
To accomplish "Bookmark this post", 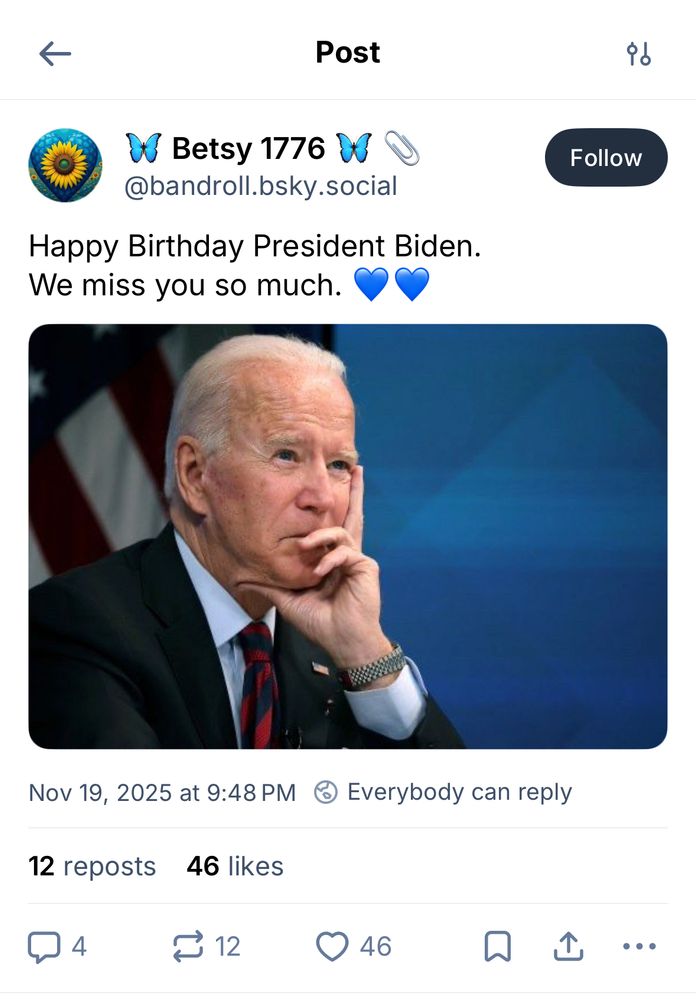I will [497, 946].
